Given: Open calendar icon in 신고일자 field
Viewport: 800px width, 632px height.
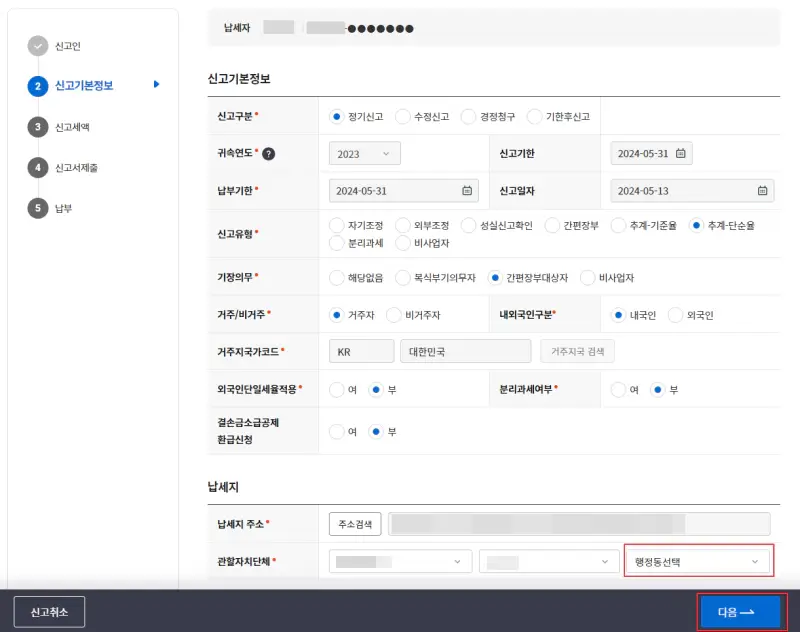Looking at the screenshot, I should [x=762, y=191].
